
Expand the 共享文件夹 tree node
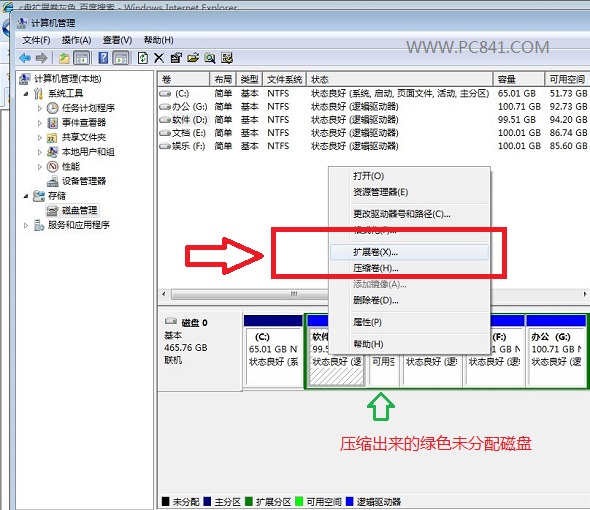(x=40, y=138)
